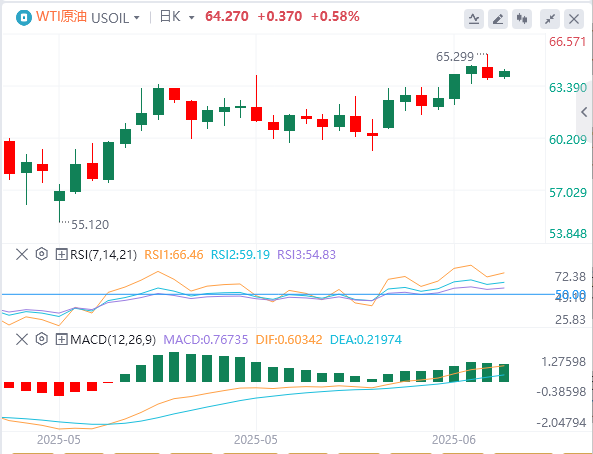This screenshot has width=593, height=454.
Task: Click the 65.299 high price candle marker
Action: [455, 57]
